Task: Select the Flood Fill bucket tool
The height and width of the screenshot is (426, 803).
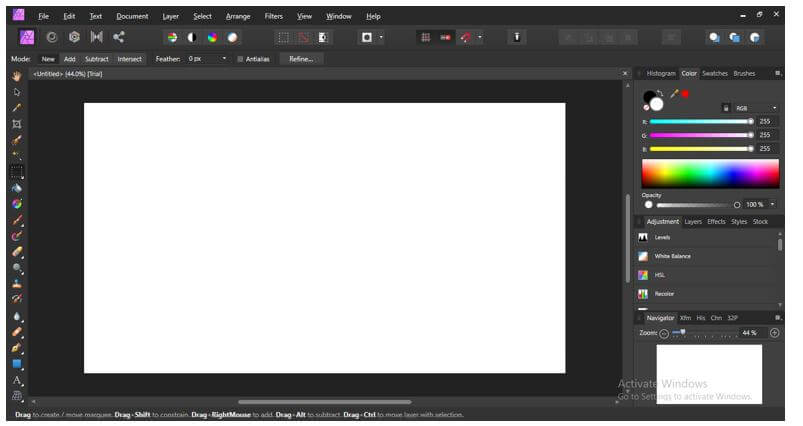Action: tap(17, 188)
